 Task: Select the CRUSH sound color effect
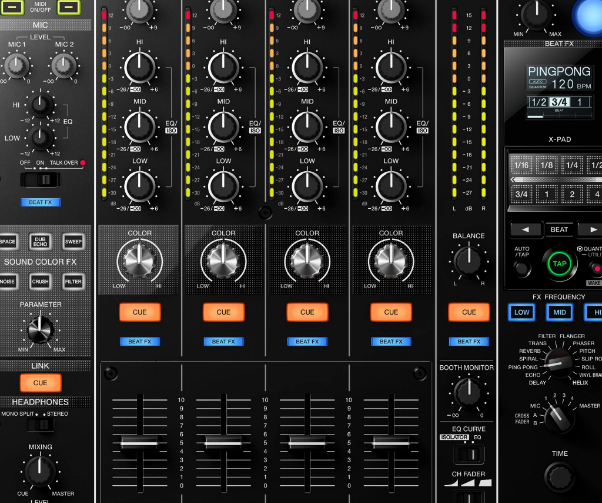(40, 283)
